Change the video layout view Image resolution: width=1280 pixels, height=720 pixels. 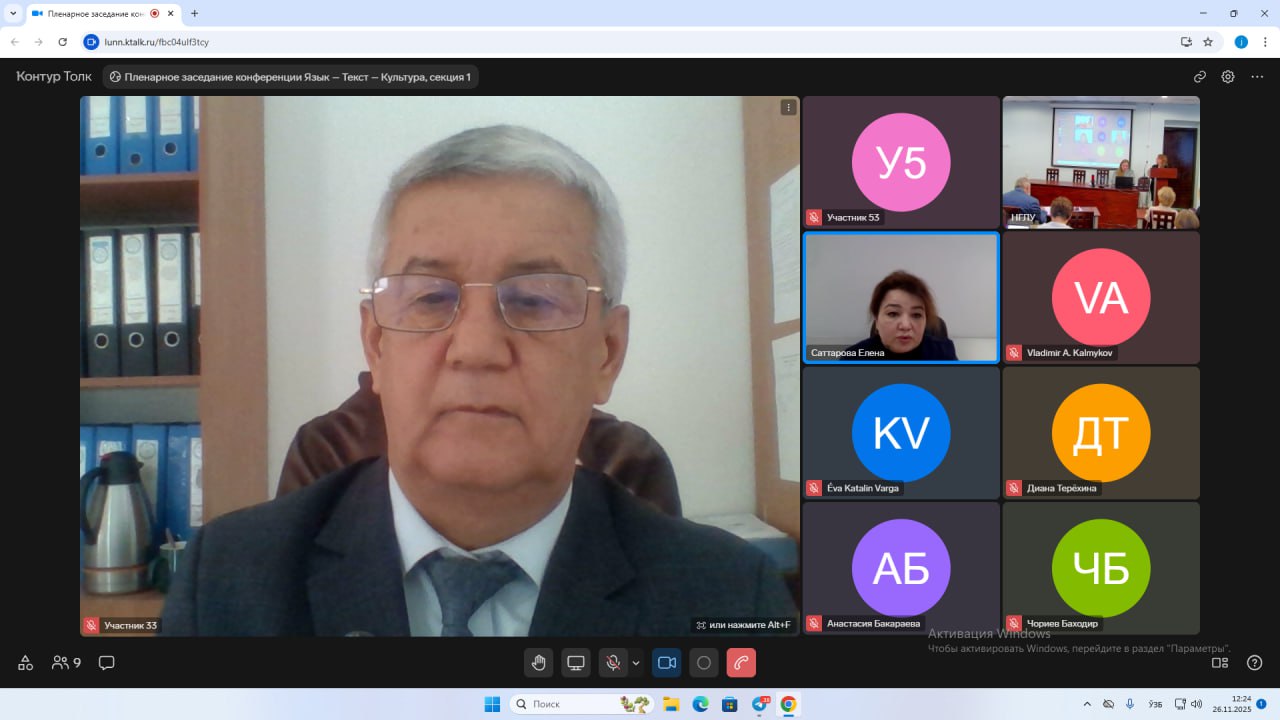tap(1220, 662)
